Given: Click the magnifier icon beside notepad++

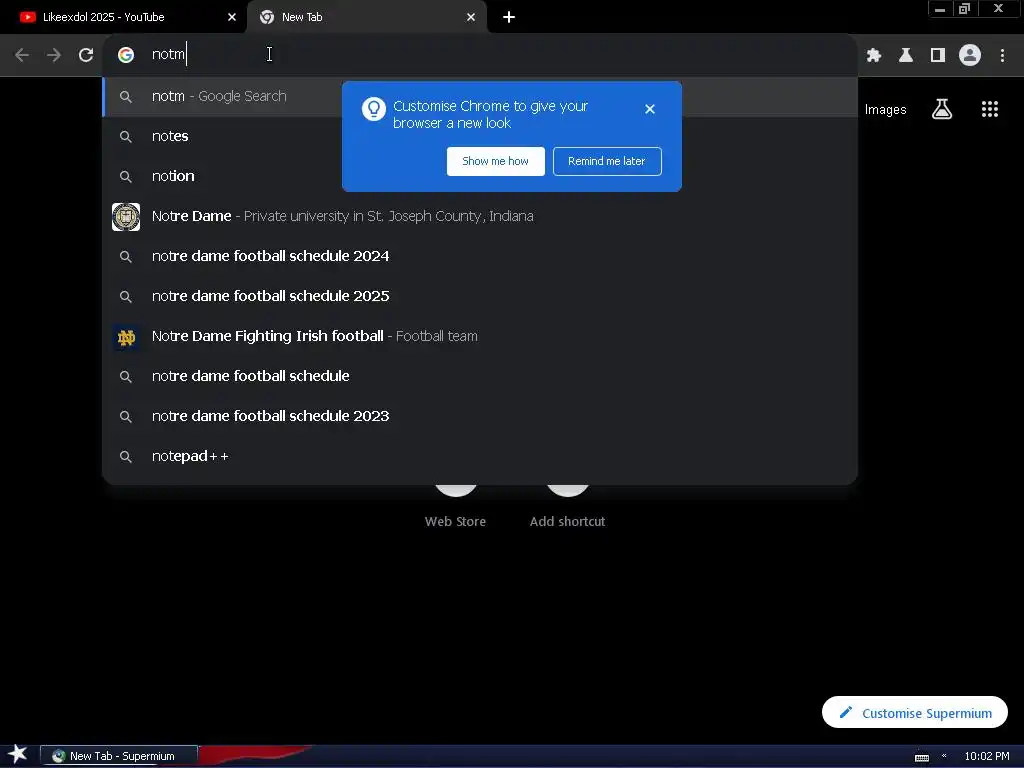Looking at the screenshot, I should (126, 456).
